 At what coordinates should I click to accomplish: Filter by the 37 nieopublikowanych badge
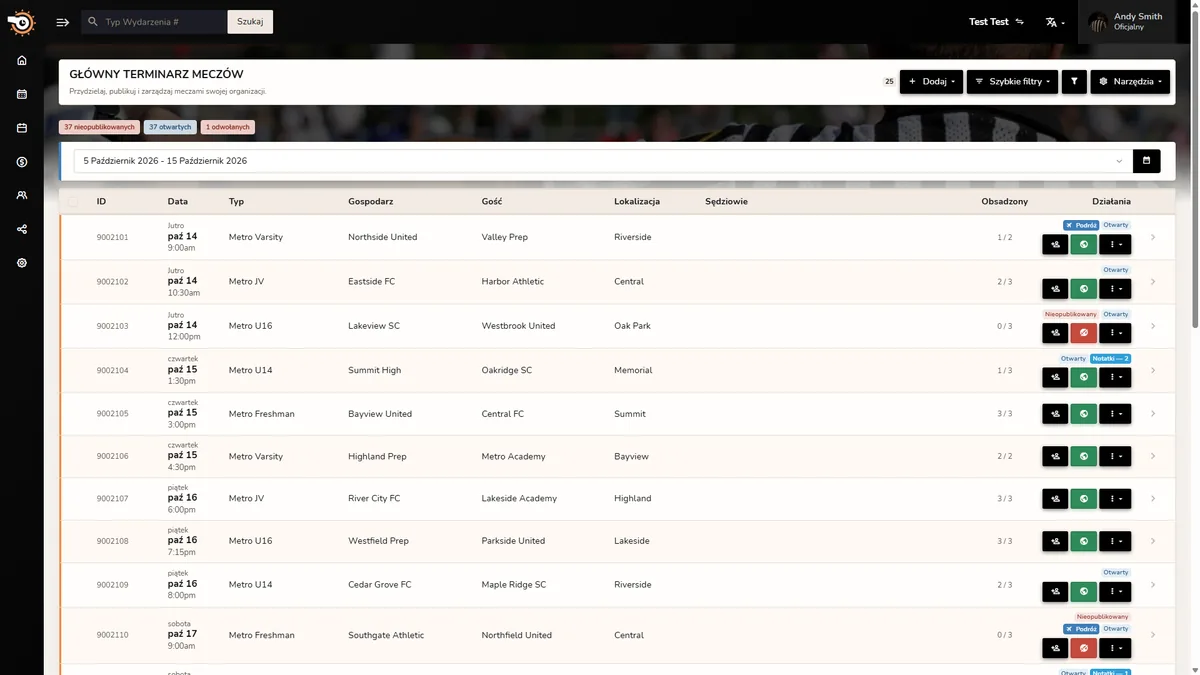99,127
